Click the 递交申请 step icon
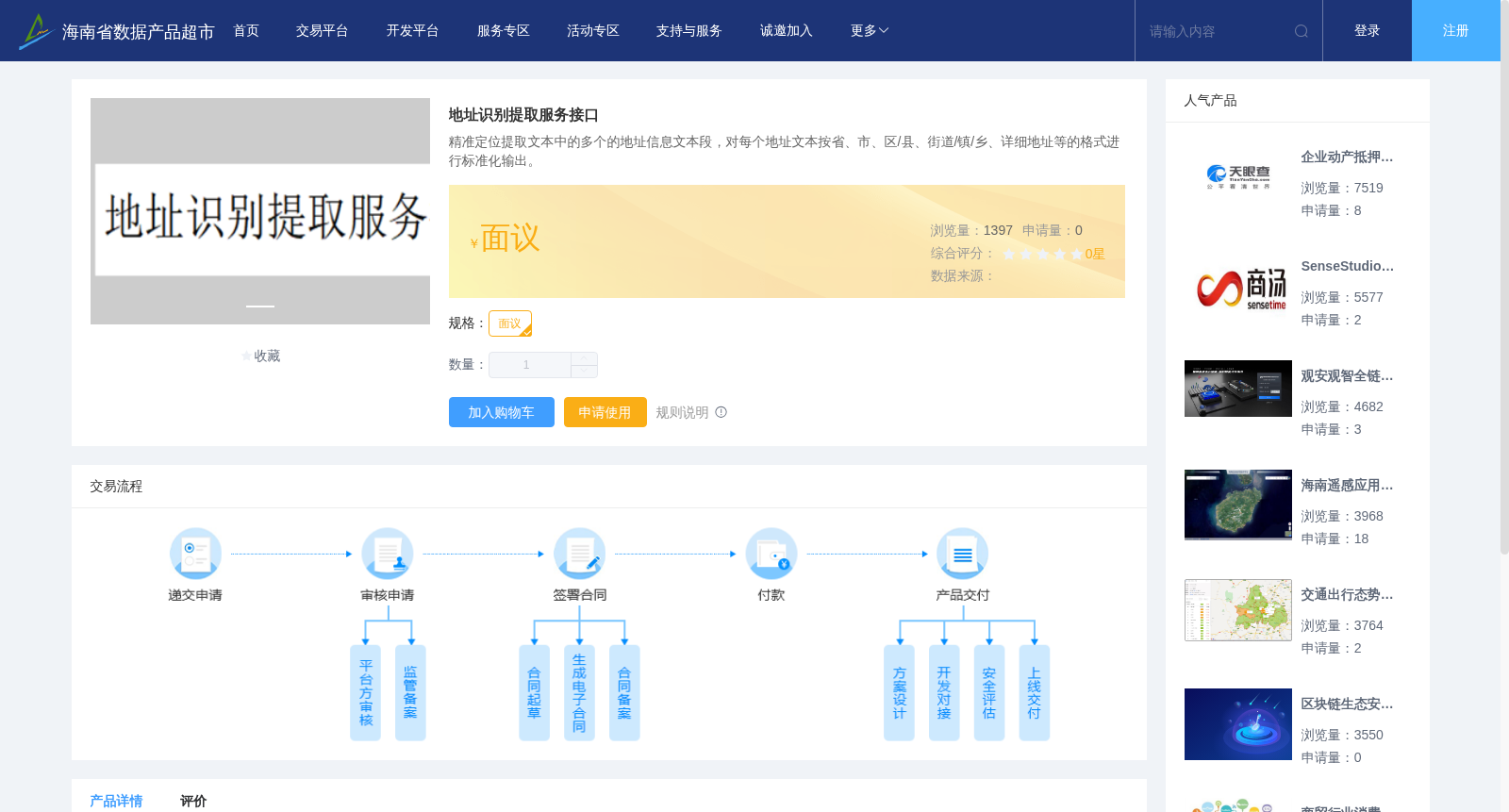Image resolution: width=1509 pixels, height=812 pixels. point(195,554)
